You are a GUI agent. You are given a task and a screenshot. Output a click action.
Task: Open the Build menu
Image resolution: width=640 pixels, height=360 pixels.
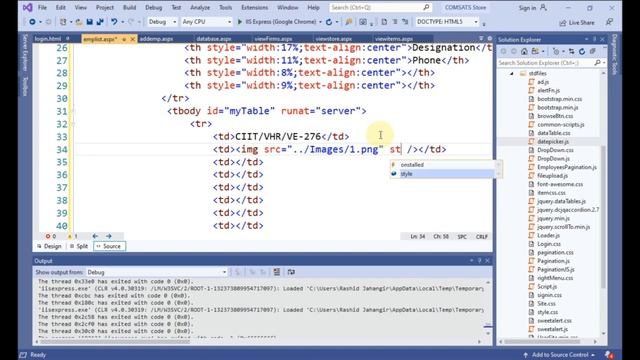click(129, 8)
